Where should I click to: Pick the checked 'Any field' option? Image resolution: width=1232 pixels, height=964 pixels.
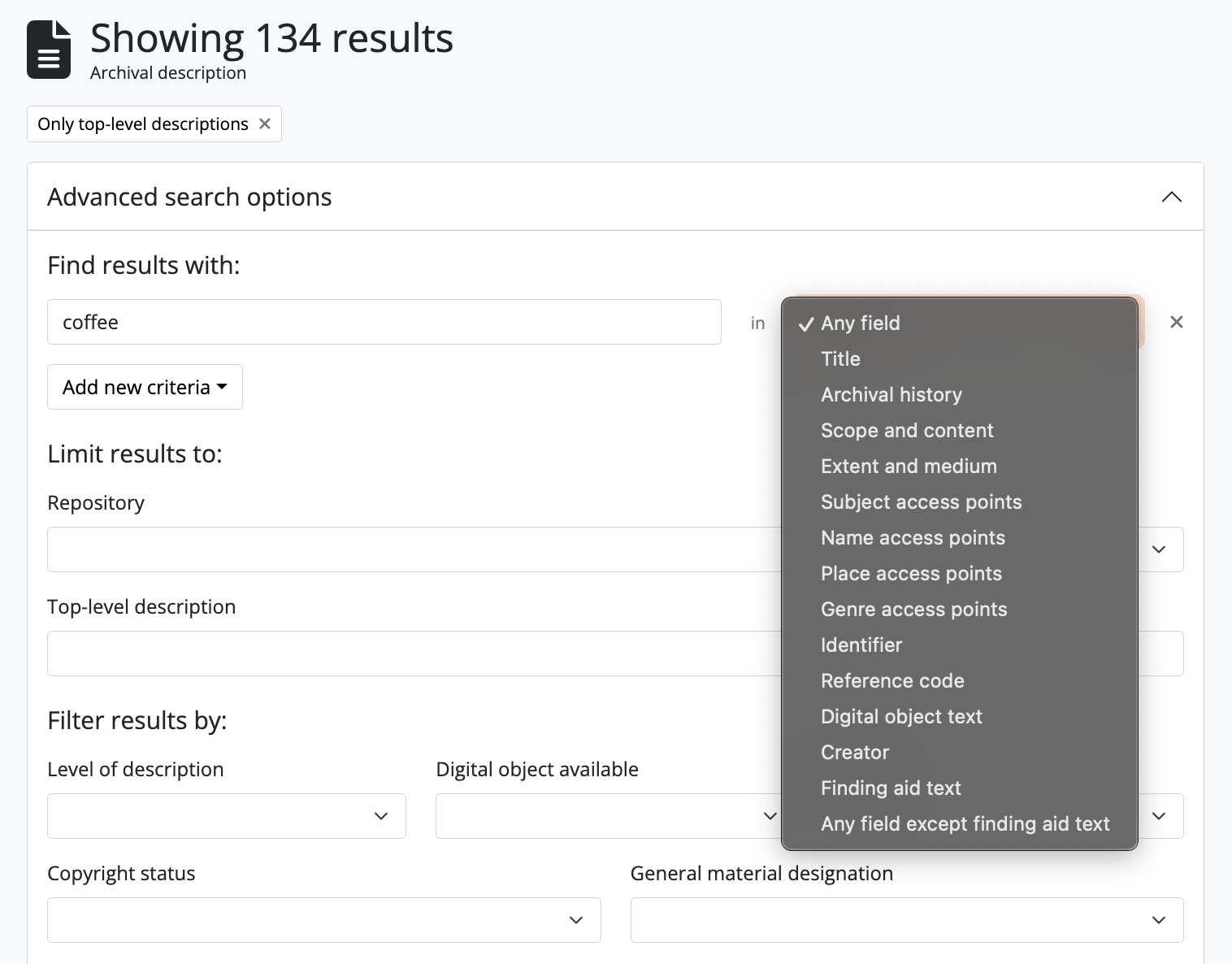click(x=860, y=323)
